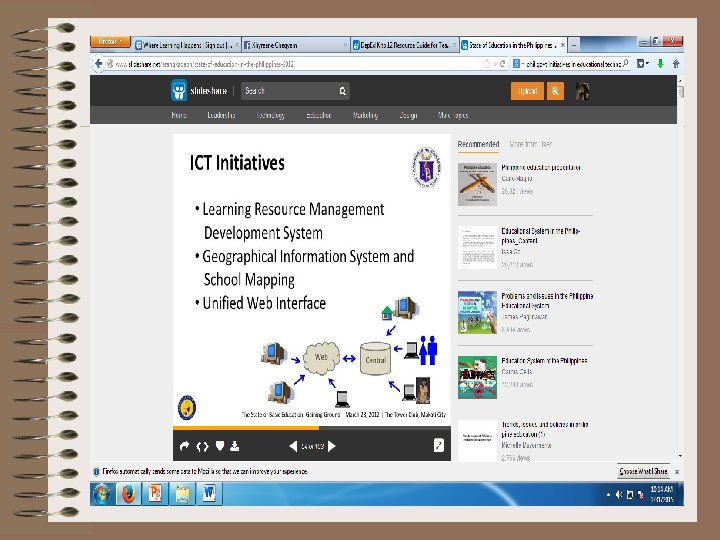
Task: Click the Choose What I Share button
Action: pyautogui.click(x=643, y=472)
